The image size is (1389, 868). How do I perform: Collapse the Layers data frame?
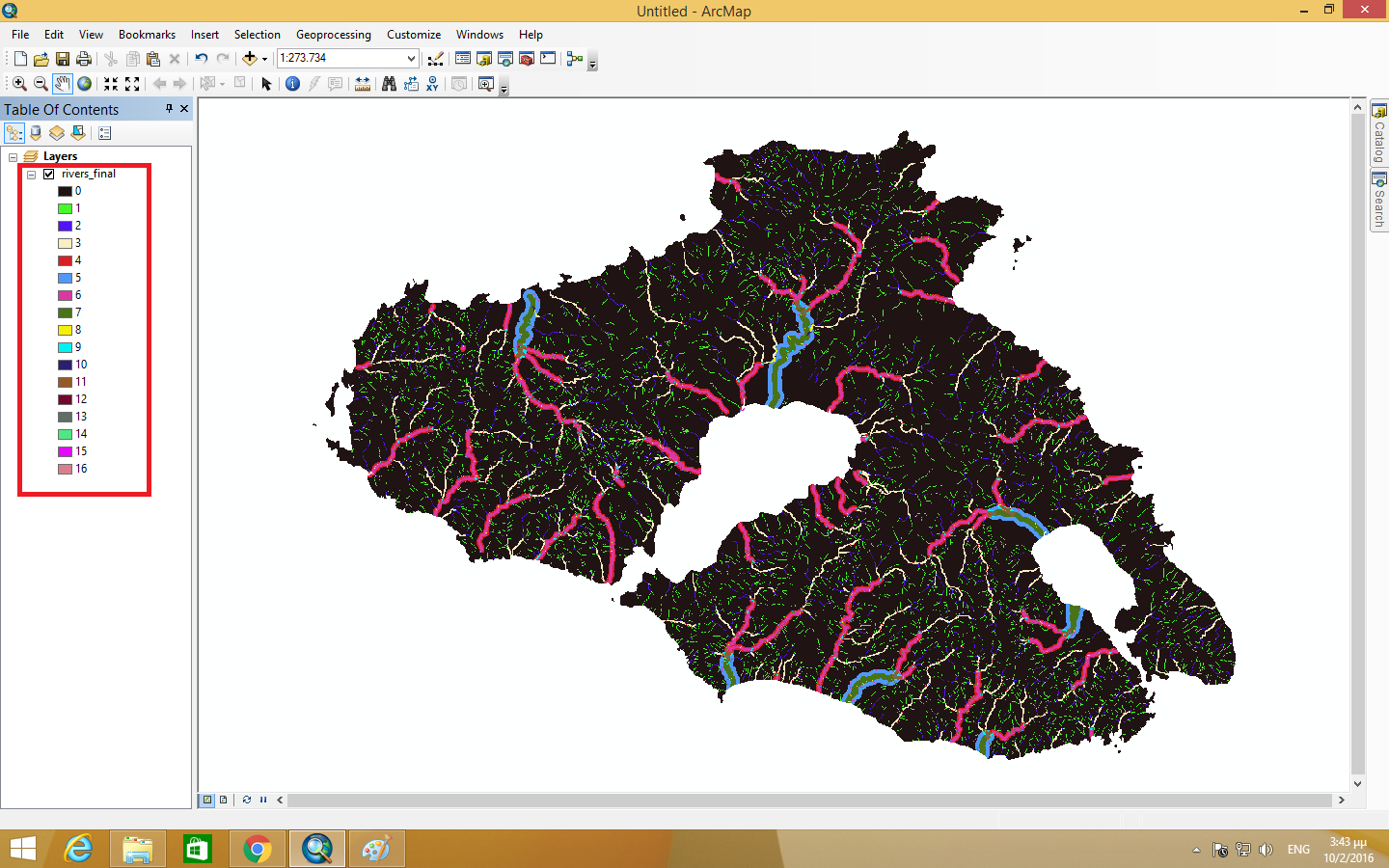click(13, 157)
